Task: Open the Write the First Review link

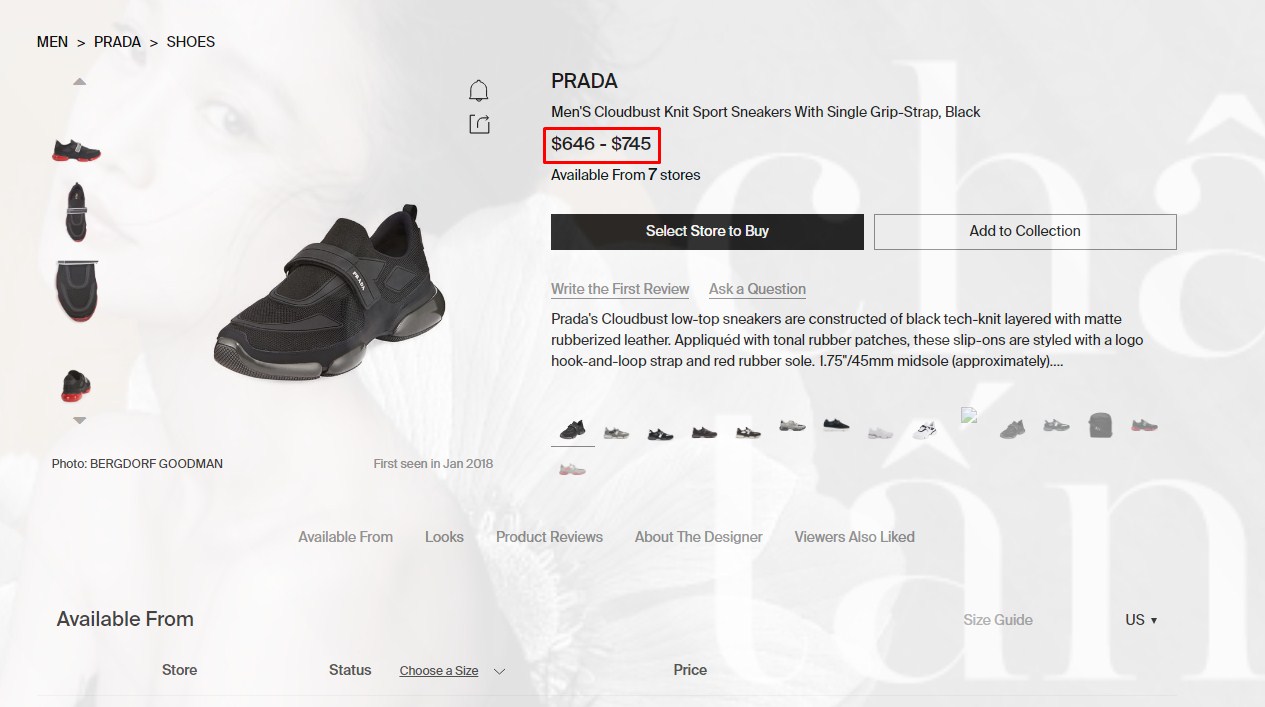Action: [620, 289]
